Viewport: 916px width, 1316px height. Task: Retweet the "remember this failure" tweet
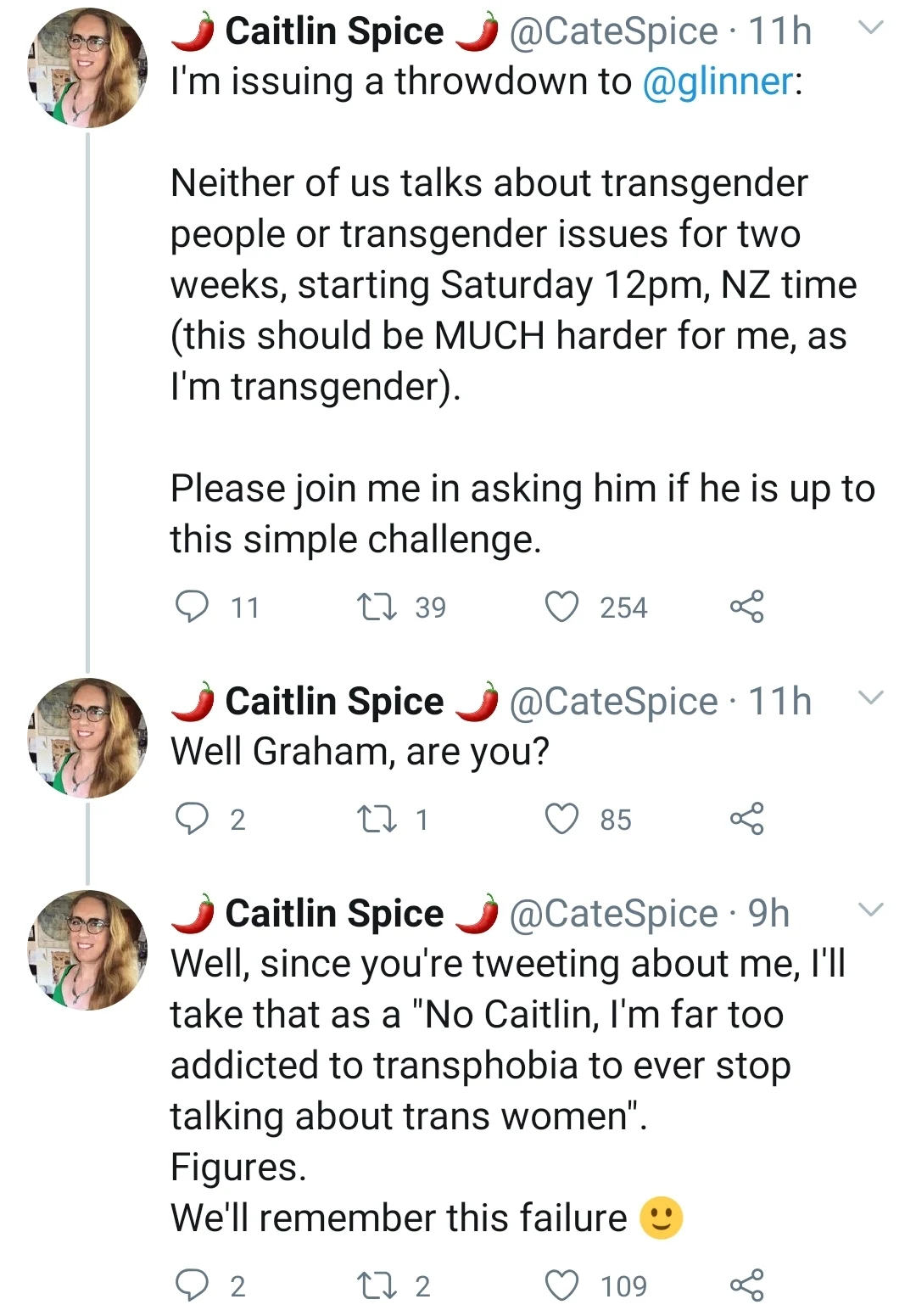click(x=377, y=1285)
